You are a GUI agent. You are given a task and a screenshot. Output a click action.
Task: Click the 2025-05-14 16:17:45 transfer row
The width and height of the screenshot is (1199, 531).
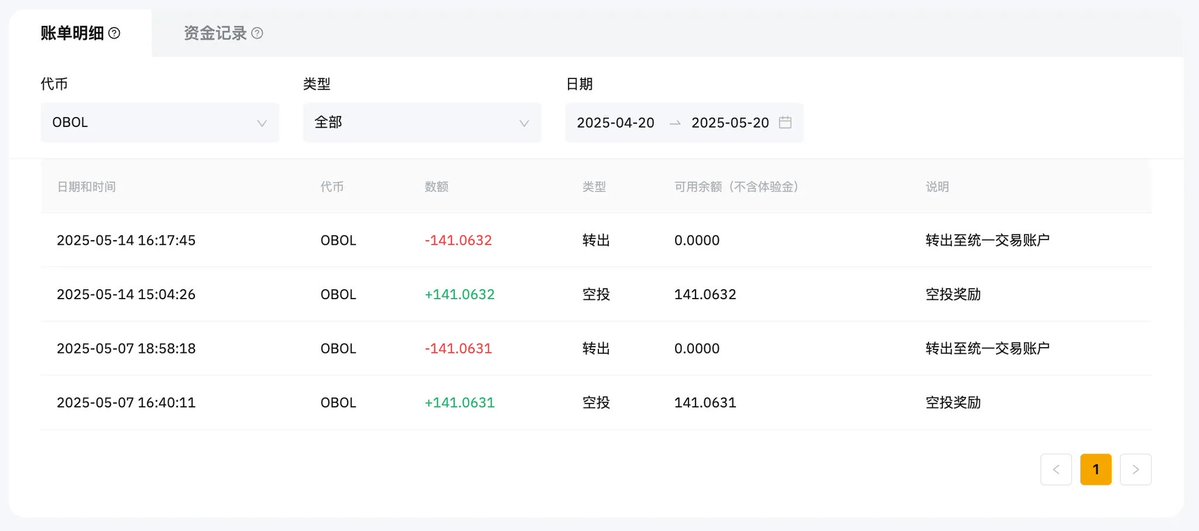click(596, 240)
